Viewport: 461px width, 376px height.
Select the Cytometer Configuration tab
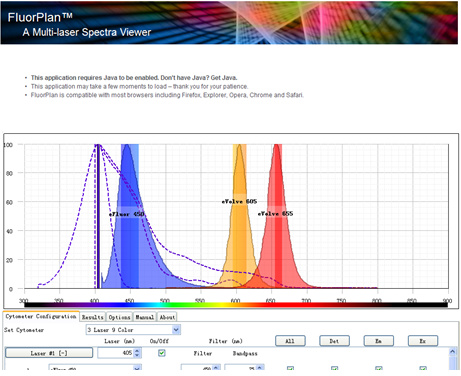(x=41, y=316)
